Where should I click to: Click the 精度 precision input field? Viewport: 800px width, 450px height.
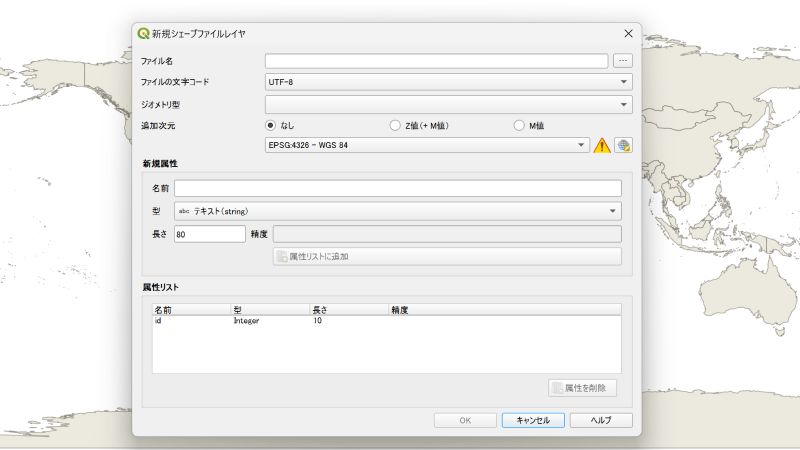coord(447,234)
